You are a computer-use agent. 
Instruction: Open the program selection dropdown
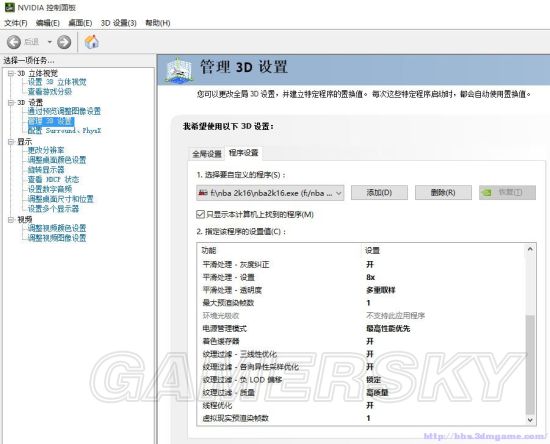(x=270, y=193)
